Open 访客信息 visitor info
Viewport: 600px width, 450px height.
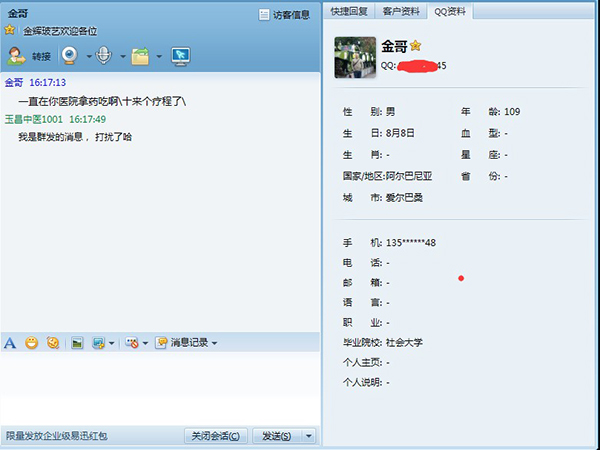pos(291,15)
